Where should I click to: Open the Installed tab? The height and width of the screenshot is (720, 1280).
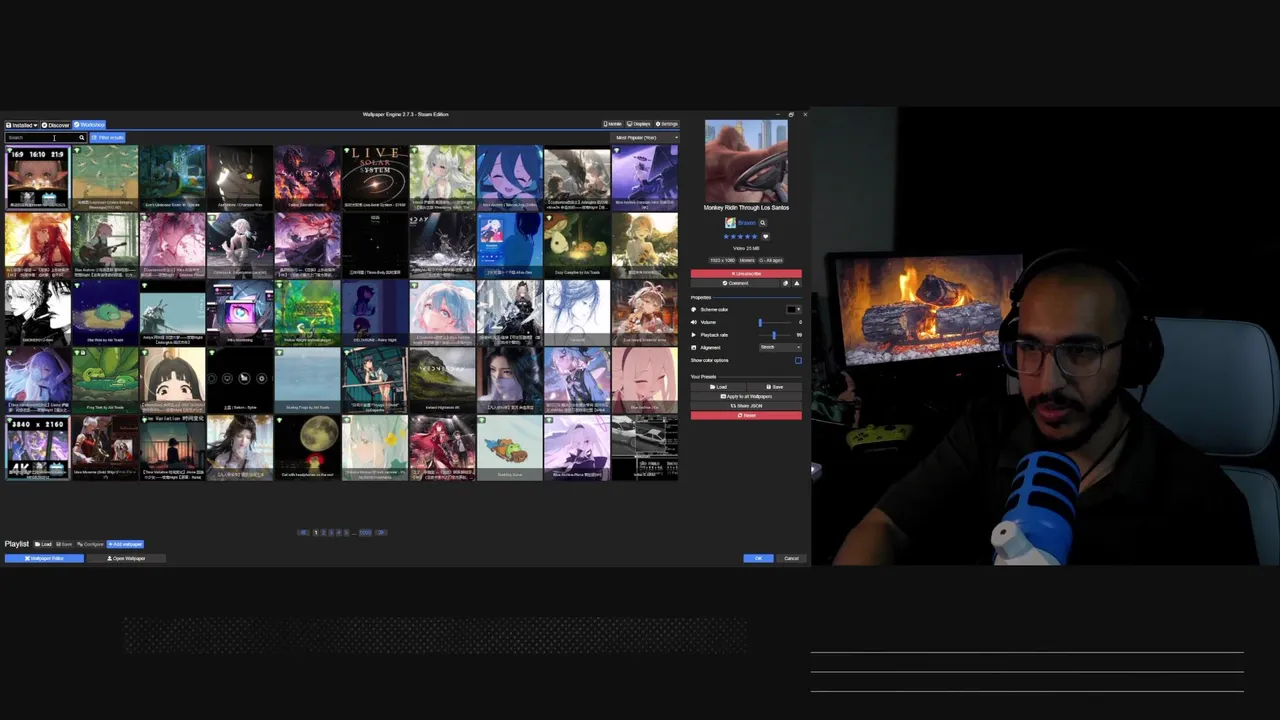pyautogui.click(x=20, y=125)
